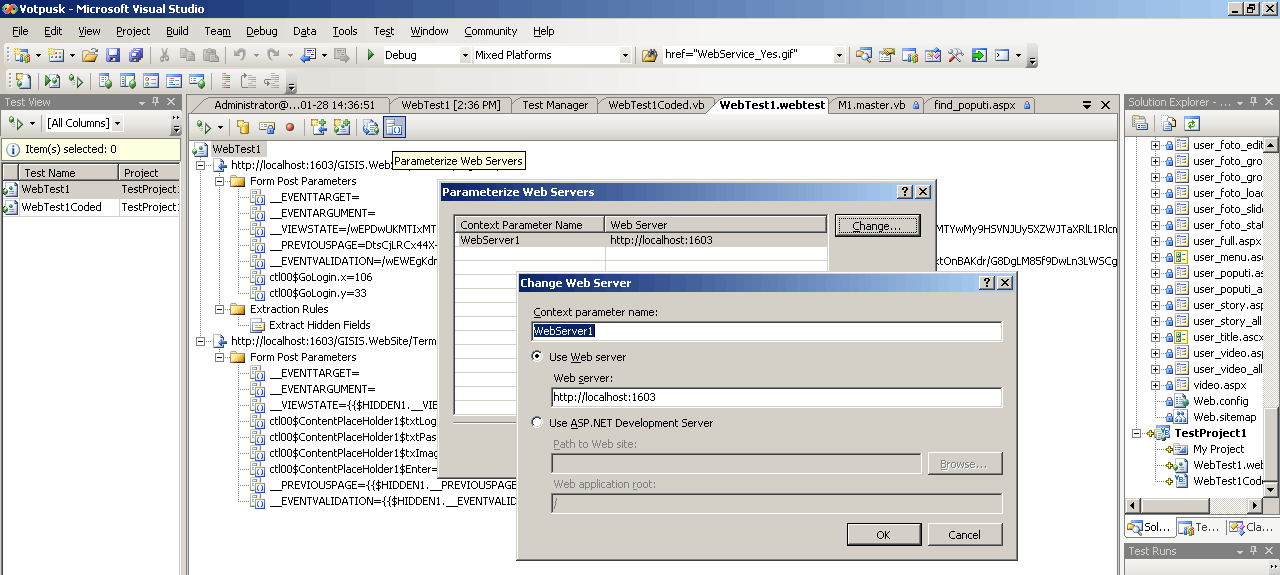Open the All Columns dropdown in Test View

[117, 123]
